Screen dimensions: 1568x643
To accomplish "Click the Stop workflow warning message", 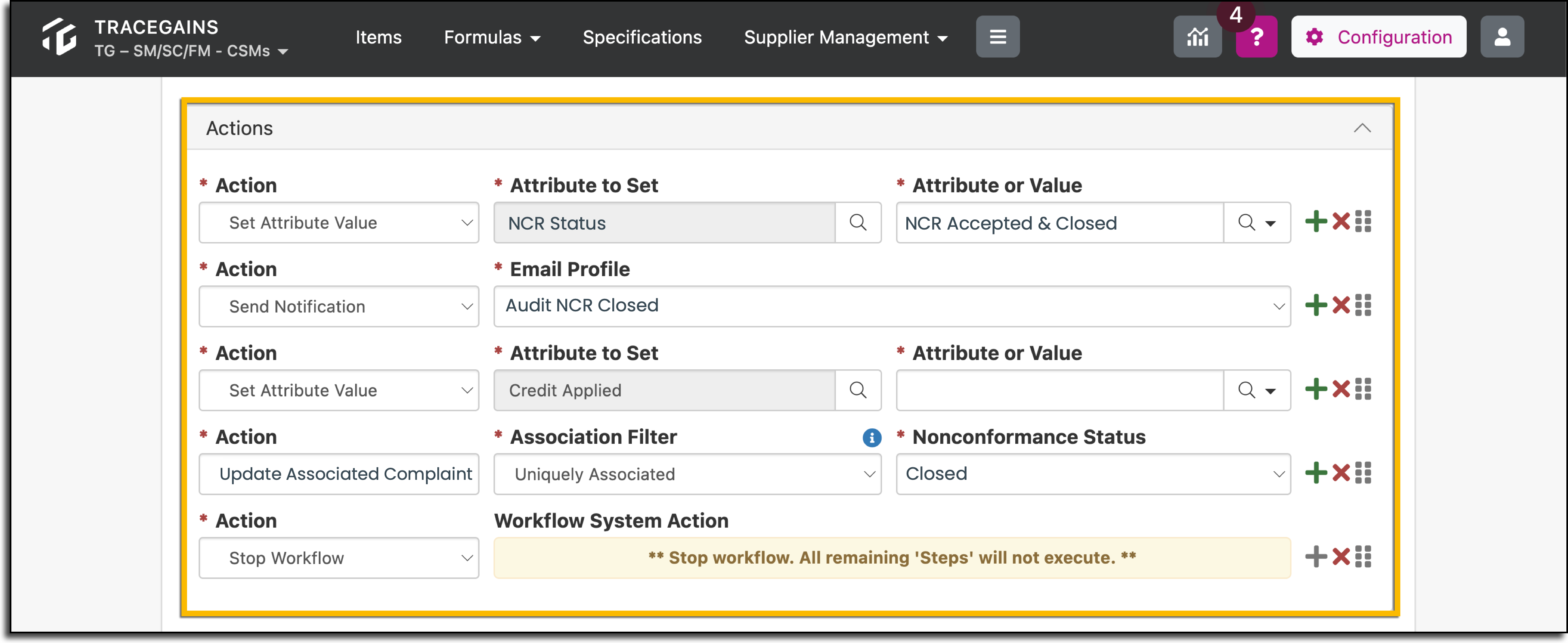I will point(892,558).
